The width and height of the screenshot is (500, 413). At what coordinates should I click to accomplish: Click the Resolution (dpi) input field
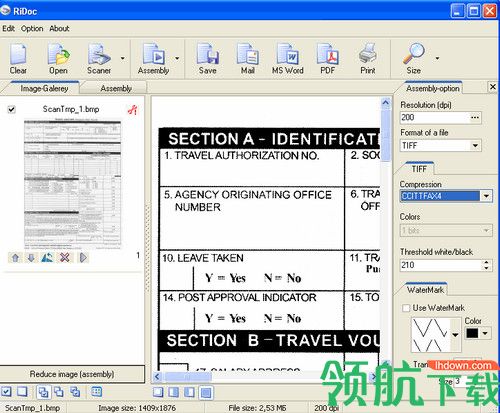(435, 117)
